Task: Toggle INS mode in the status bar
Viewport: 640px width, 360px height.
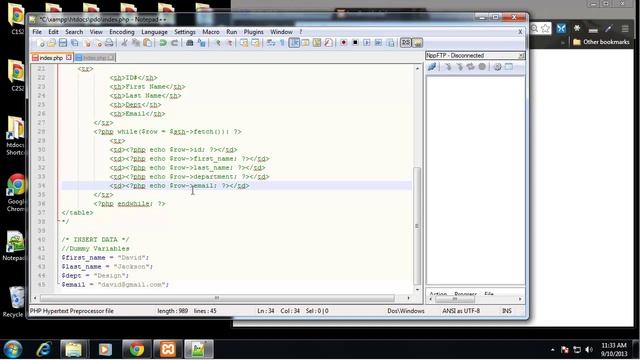Action: 507,311
